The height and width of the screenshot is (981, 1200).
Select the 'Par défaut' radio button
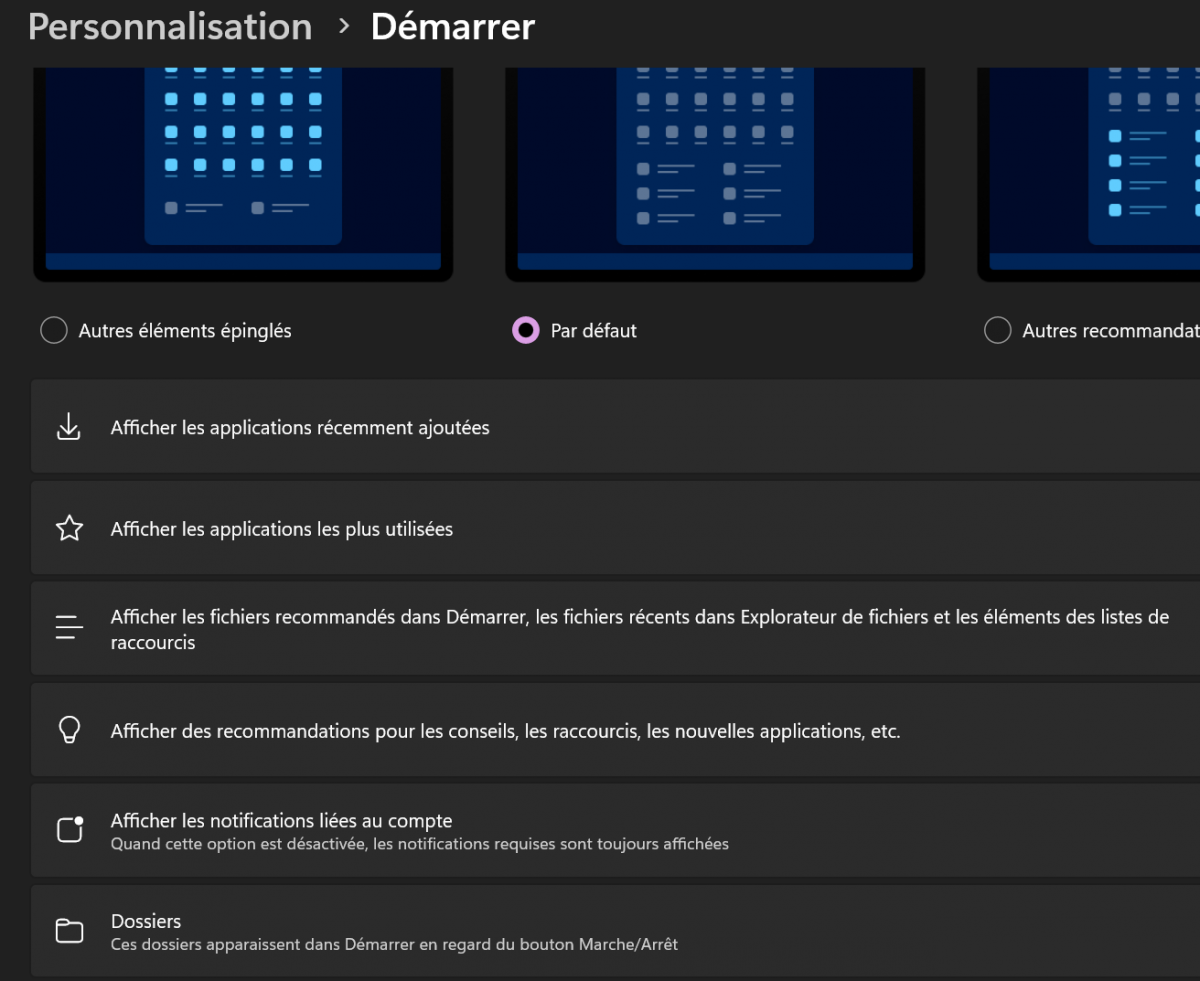point(525,330)
